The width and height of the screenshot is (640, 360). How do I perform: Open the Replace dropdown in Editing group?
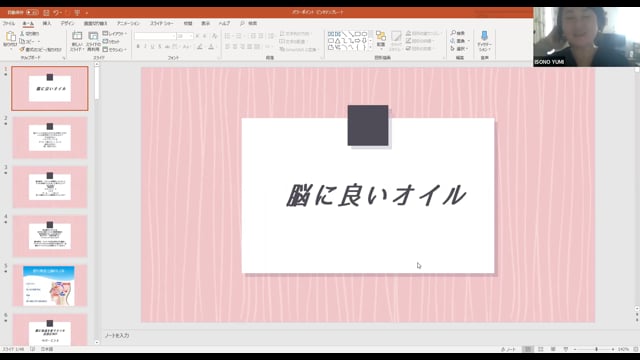(x=460, y=41)
